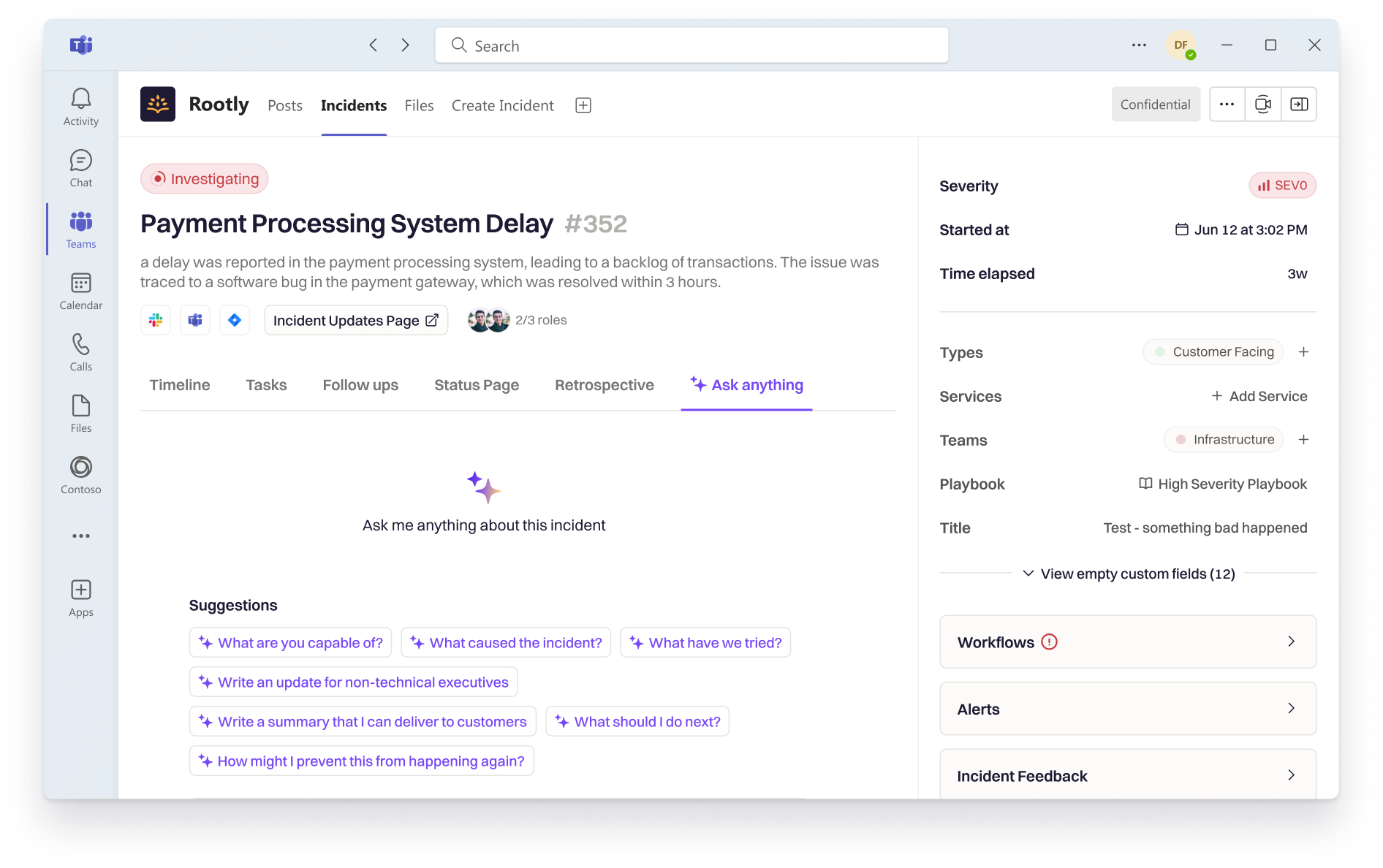The width and height of the screenshot is (1383, 868).
Task: Click the assigned roles avatars
Action: point(488,320)
